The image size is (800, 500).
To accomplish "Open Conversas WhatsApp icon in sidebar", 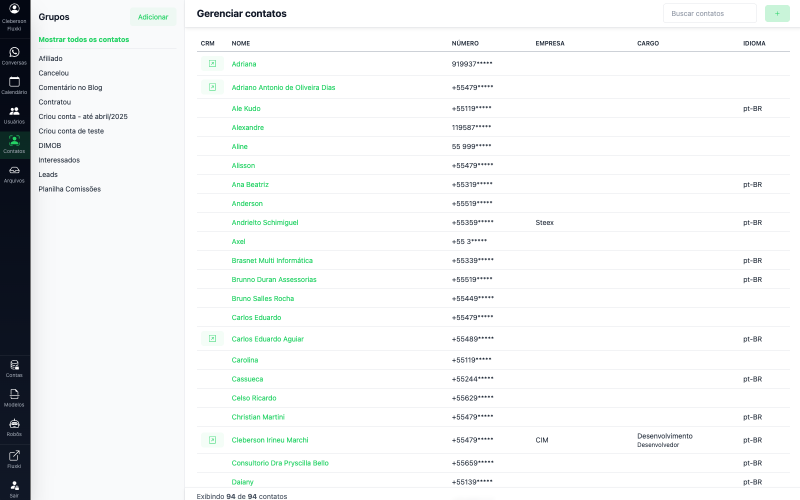I will (14, 53).
